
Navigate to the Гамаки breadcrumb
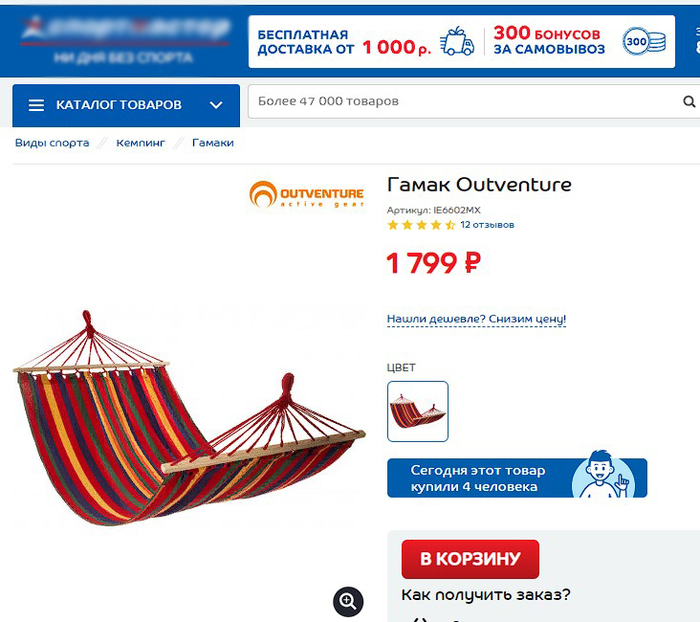[213, 143]
